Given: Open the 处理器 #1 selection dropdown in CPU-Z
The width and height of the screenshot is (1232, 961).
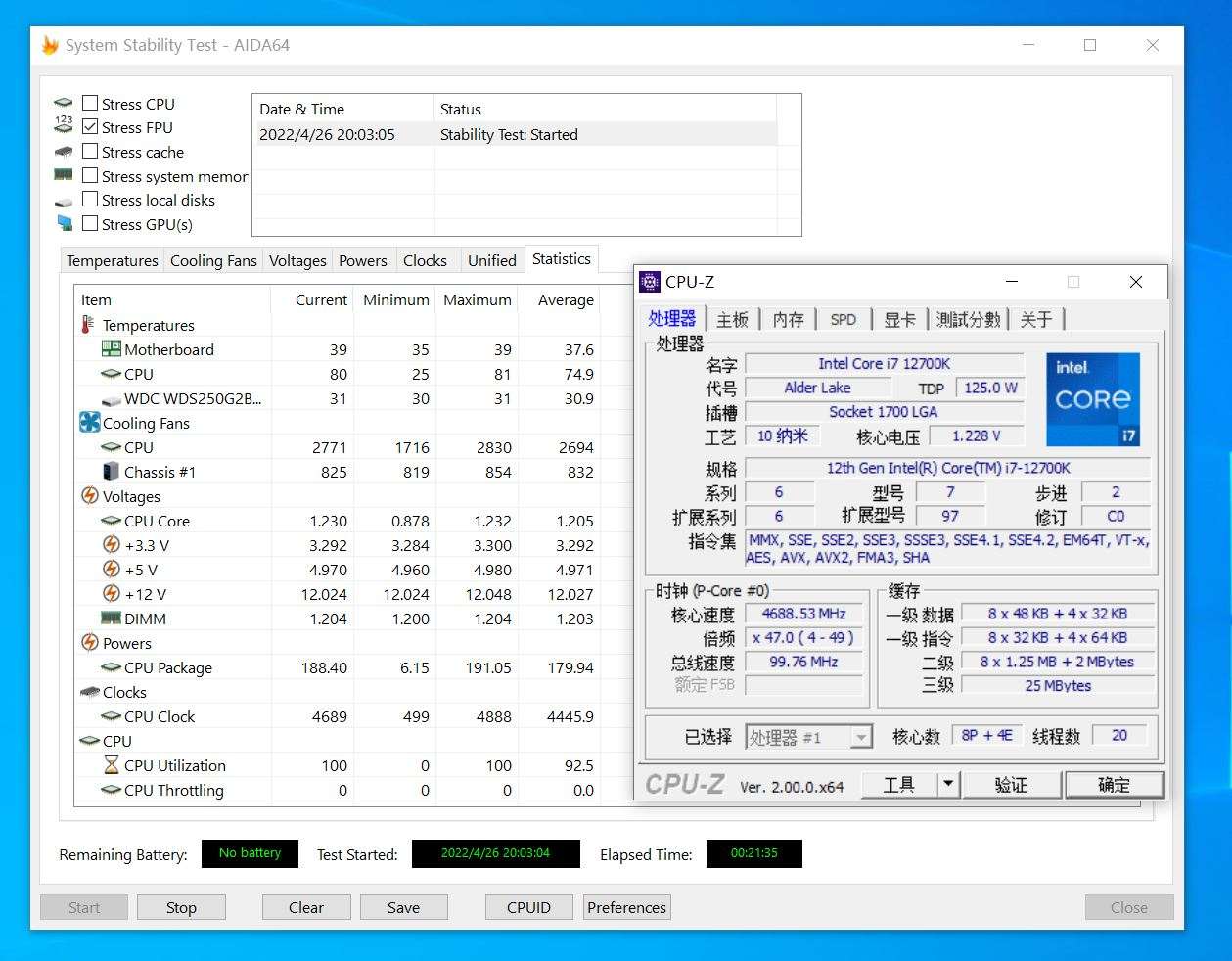Looking at the screenshot, I should pyautogui.click(x=860, y=737).
